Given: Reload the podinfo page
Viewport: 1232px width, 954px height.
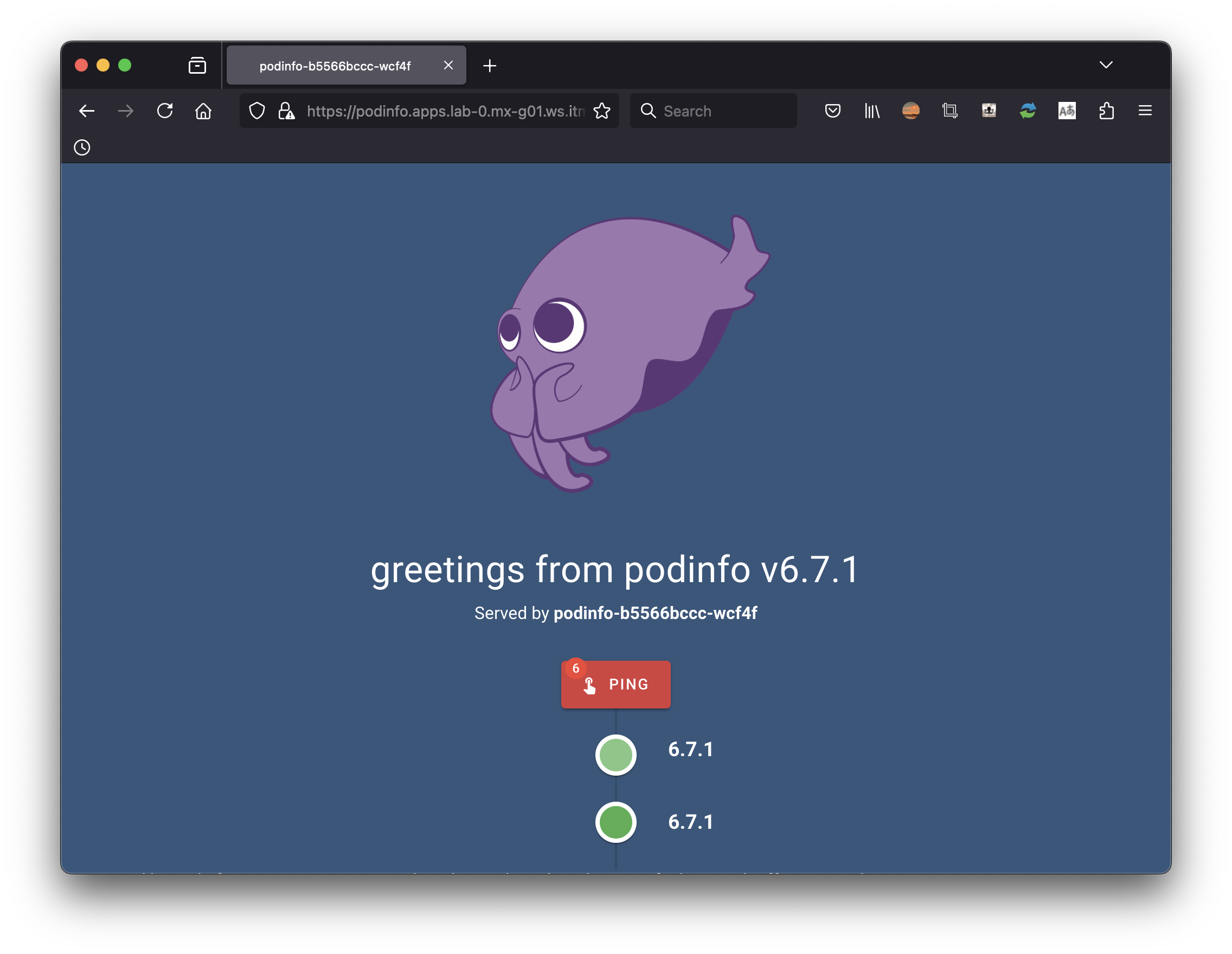Looking at the screenshot, I should click(x=165, y=111).
